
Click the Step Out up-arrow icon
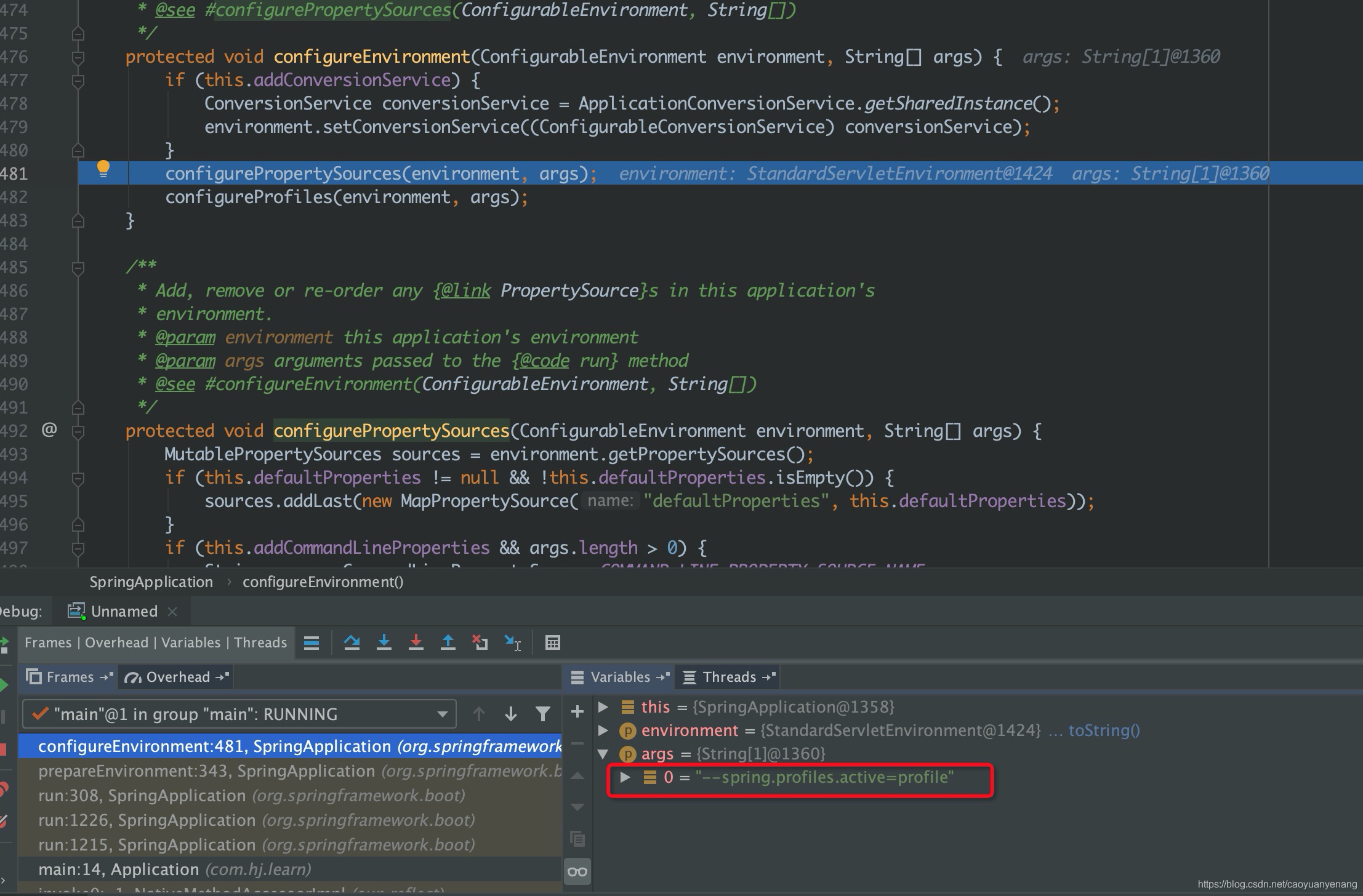pyautogui.click(x=448, y=642)
